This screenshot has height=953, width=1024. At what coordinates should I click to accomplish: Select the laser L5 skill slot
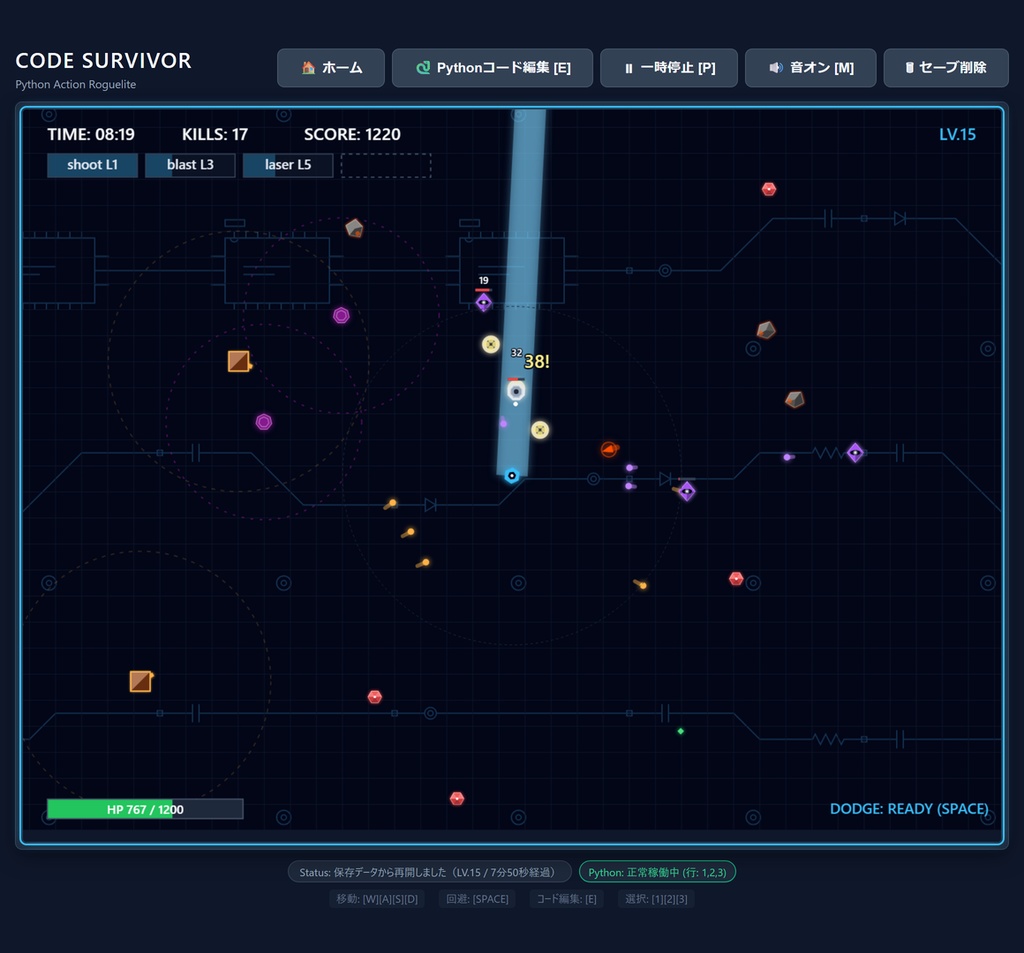tap(288, 165)
